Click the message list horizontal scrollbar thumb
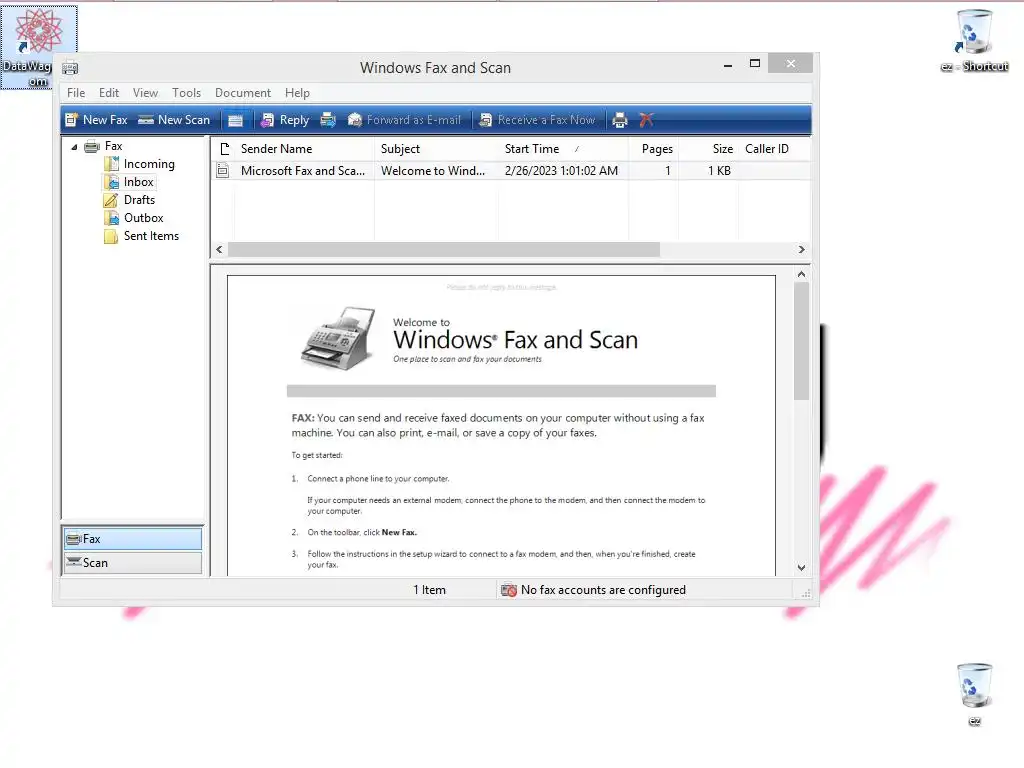Viewport: 1024px width, 768px height. pyautogui.click(x=443, y=249)
